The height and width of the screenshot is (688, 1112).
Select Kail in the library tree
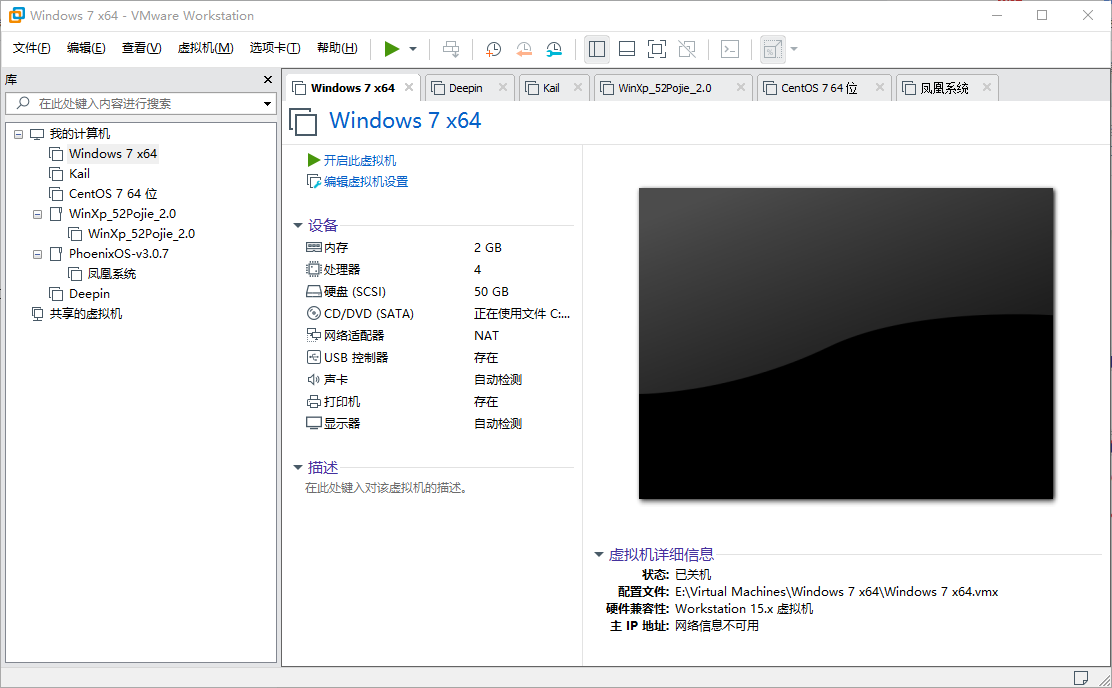pos(79,174)
